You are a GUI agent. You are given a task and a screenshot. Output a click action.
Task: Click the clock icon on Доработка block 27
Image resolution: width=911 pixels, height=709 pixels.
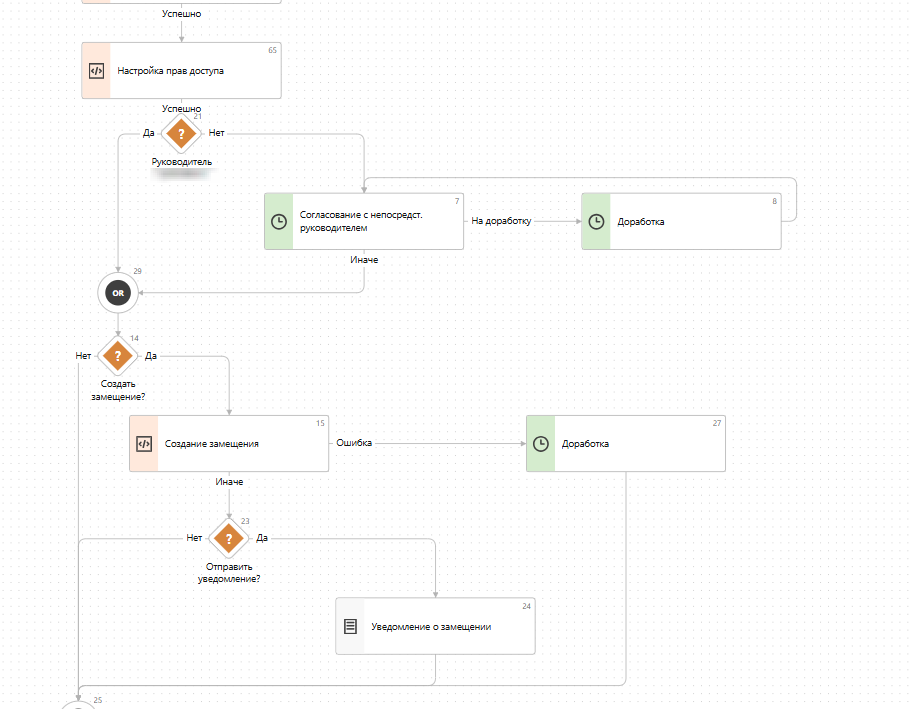pos(541,444)
